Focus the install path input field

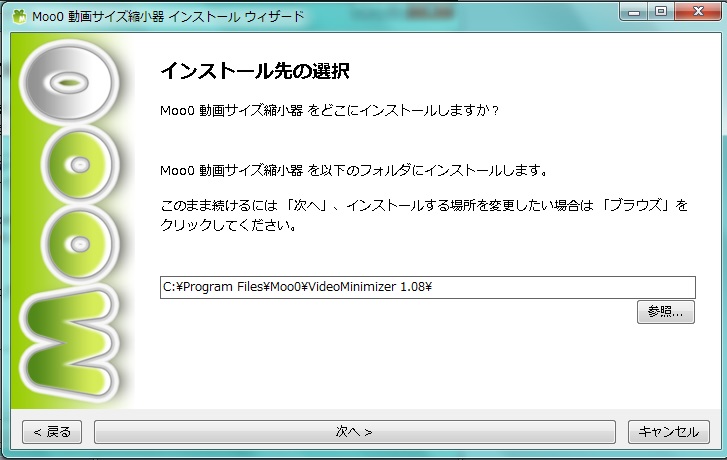point(427,287)
